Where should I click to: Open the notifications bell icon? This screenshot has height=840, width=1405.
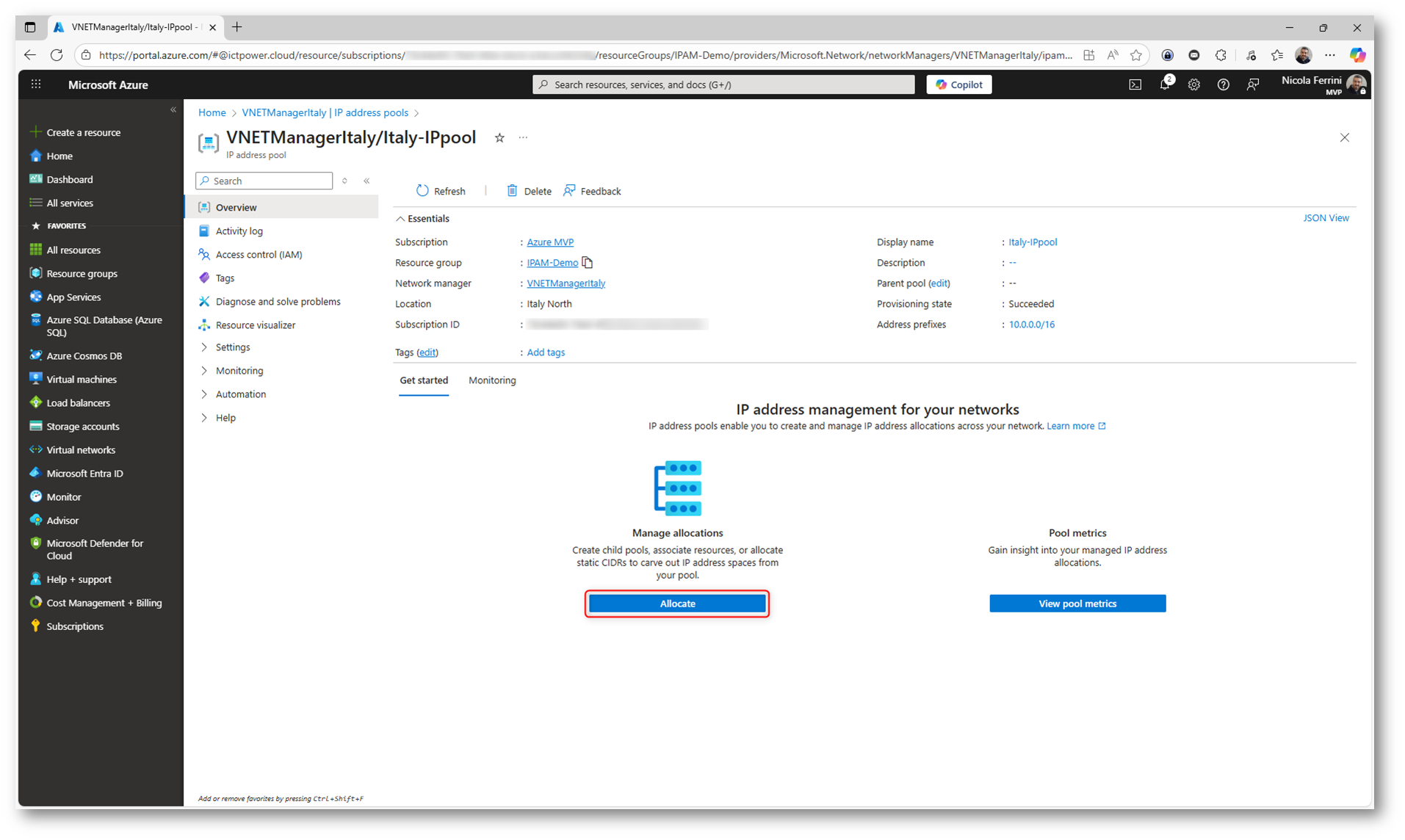(x=1164, y=84)
